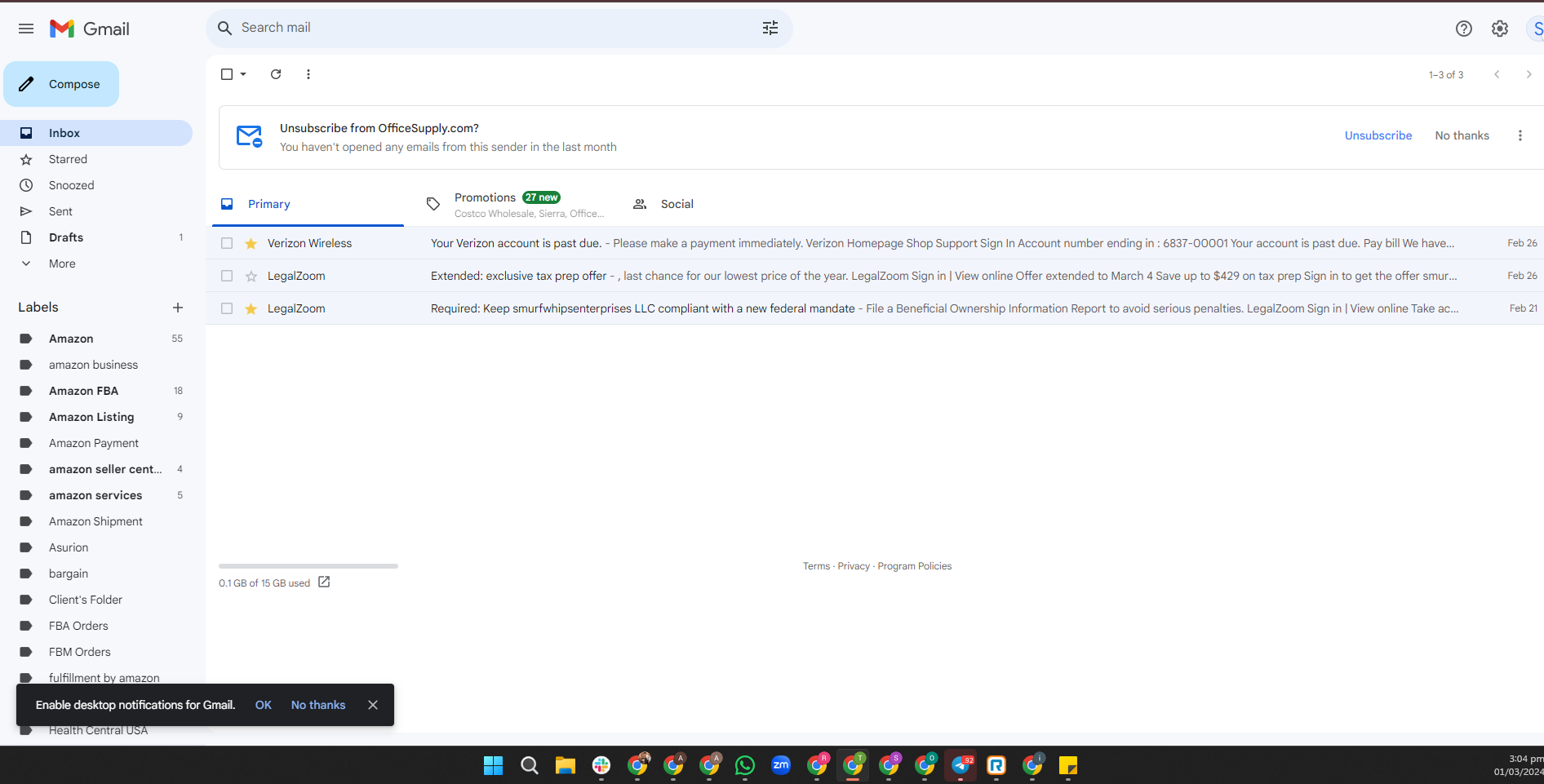This screenshot has height=784, width=1544.
Task: Open Settings gear icon
Action: 1500,29
